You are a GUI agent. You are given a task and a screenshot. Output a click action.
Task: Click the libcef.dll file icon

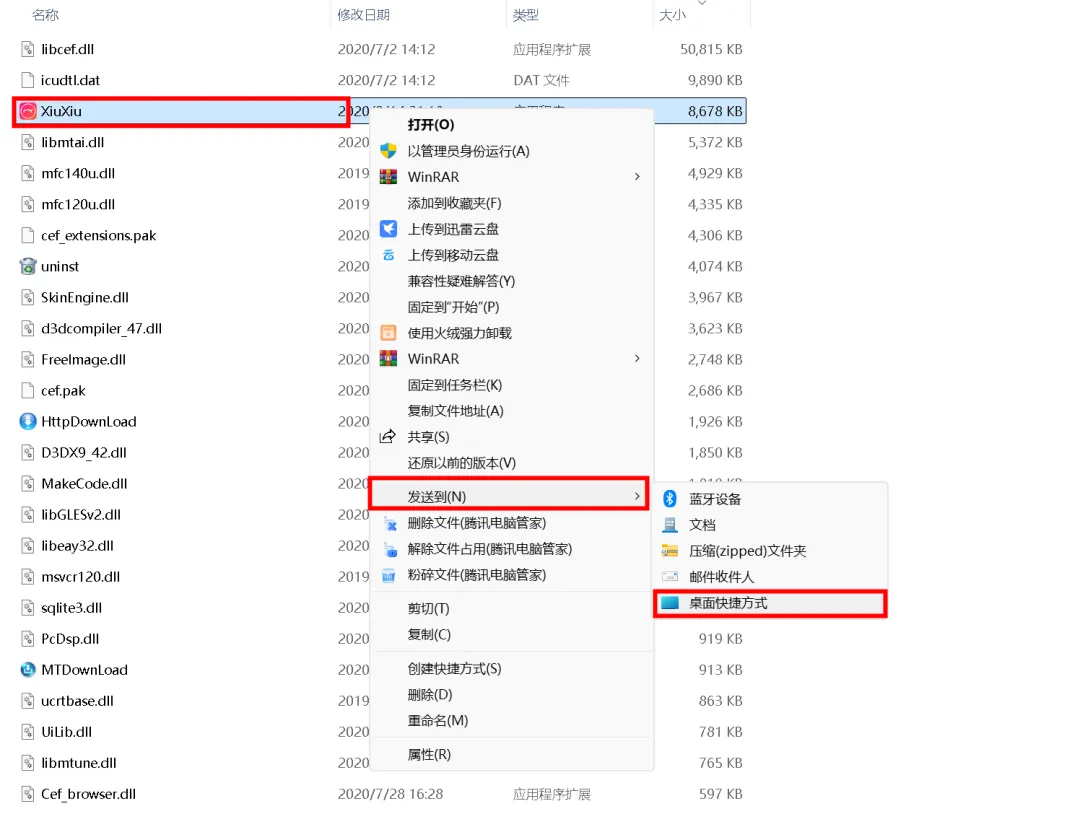point(28,49)
